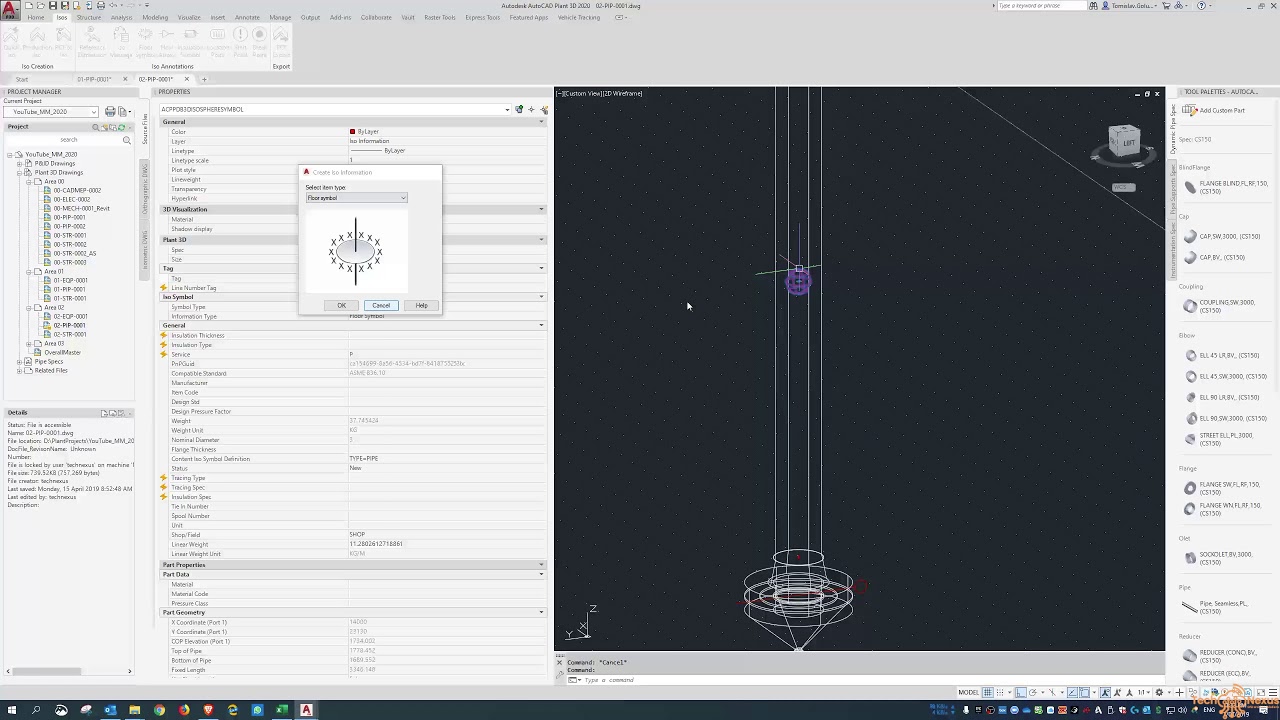Click the MODEL space button in status bar
This screenshot has width=1280, height=720.
point(968,692)
